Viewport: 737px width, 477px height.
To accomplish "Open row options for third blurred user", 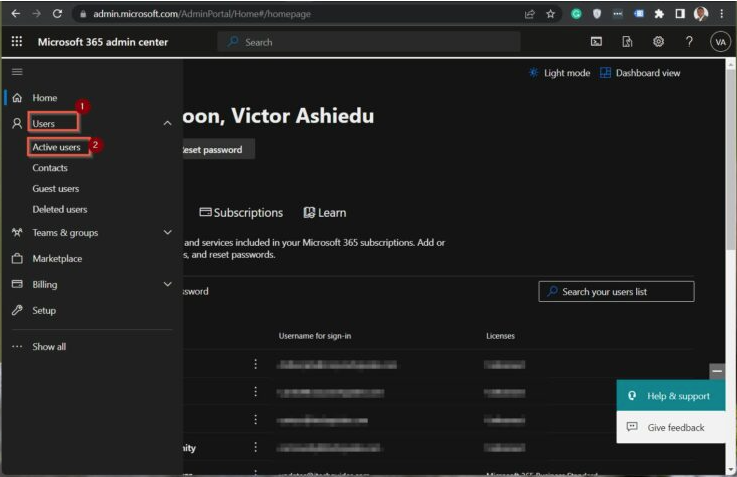I will [255, 419].
